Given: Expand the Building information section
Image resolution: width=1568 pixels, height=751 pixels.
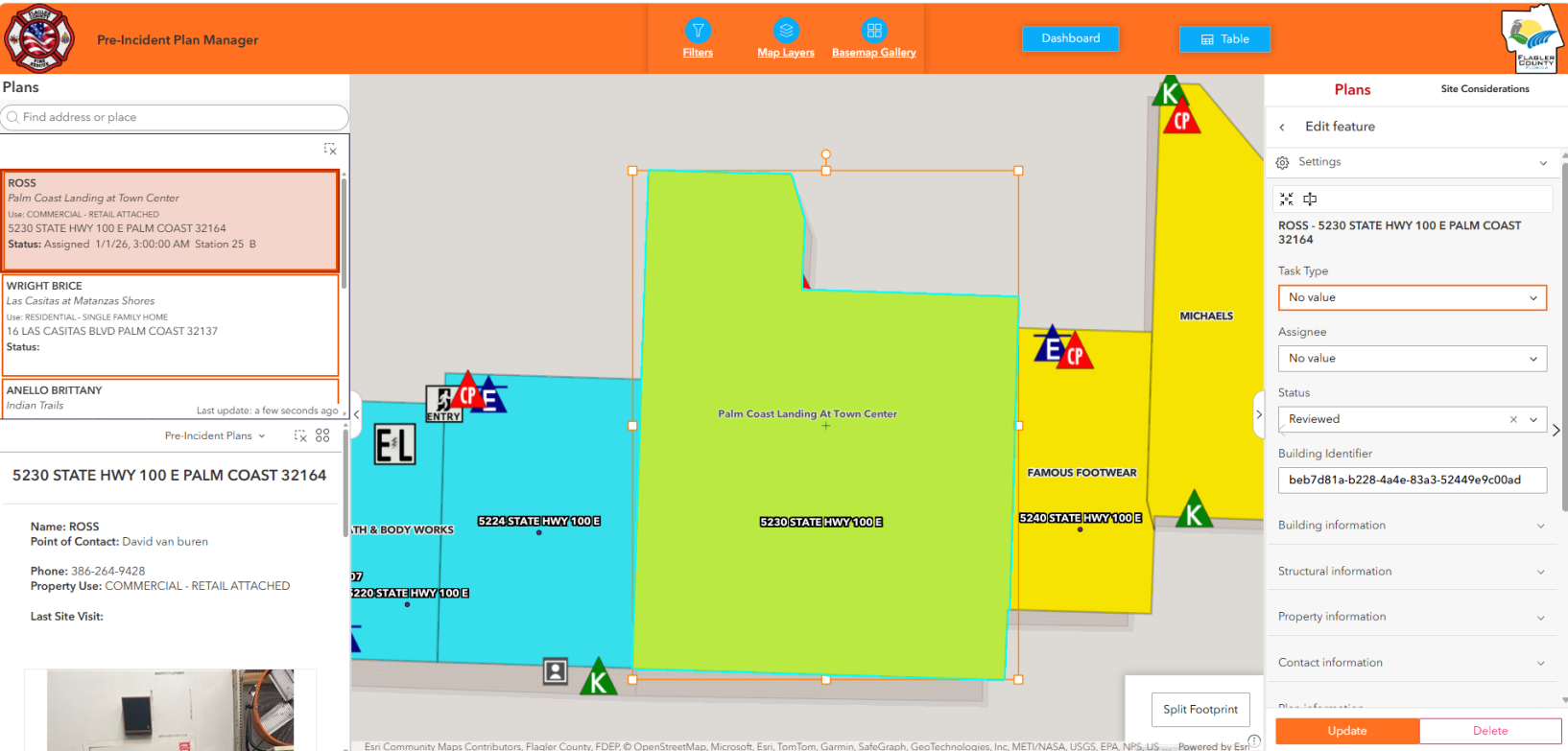Looking at the screenshot, I should click(x=1413, y=526).
